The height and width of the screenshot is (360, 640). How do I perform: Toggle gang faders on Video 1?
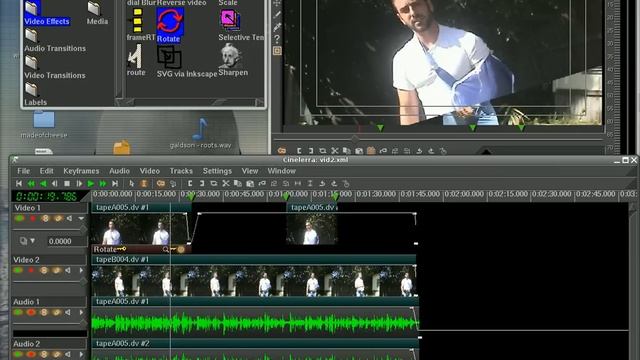click(x=45, y=218)
